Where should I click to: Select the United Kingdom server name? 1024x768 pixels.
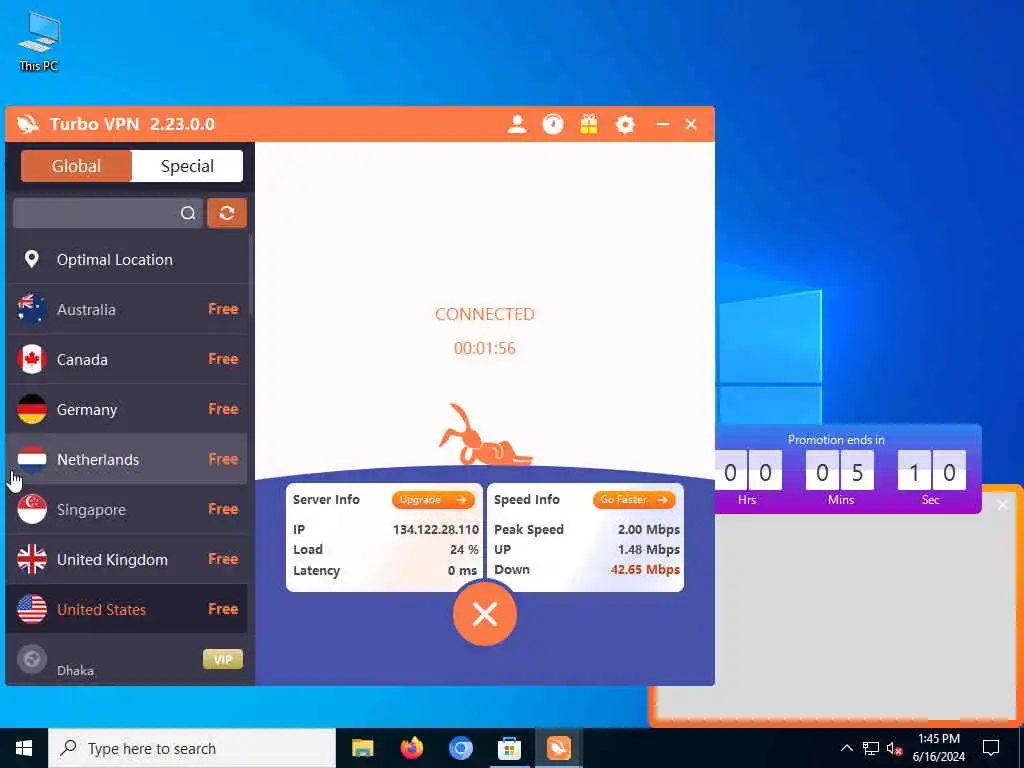coord(112,560)
